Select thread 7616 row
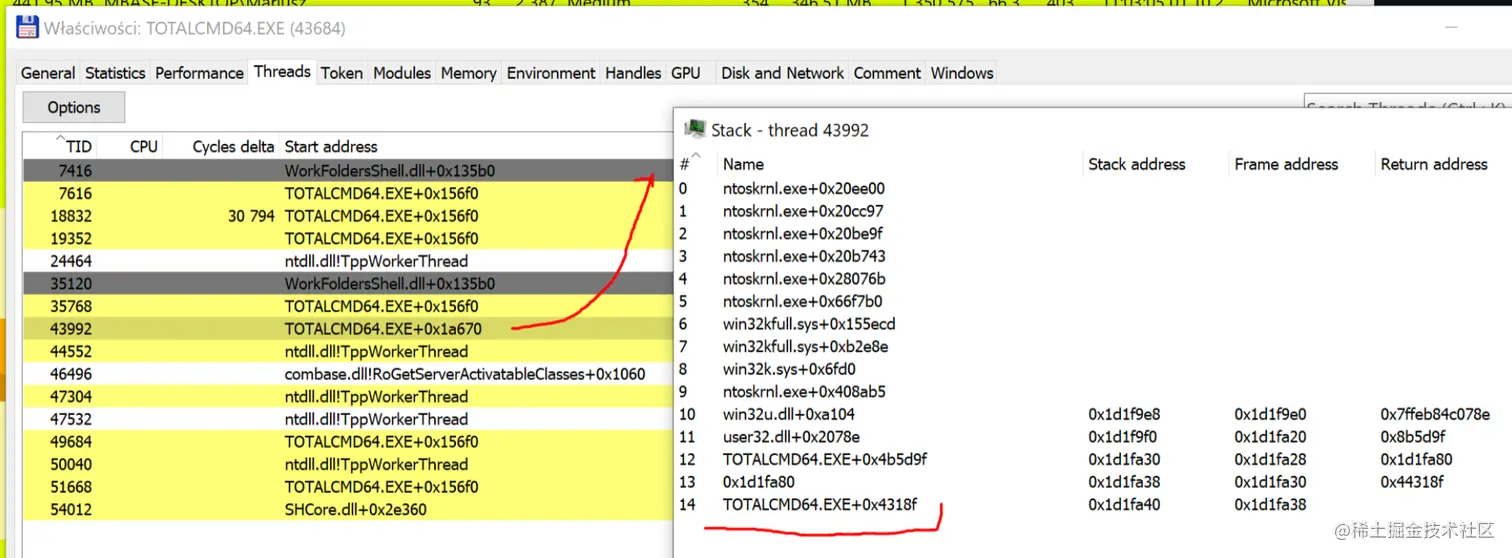1512x558 pixels. click(x=348, y=194)
